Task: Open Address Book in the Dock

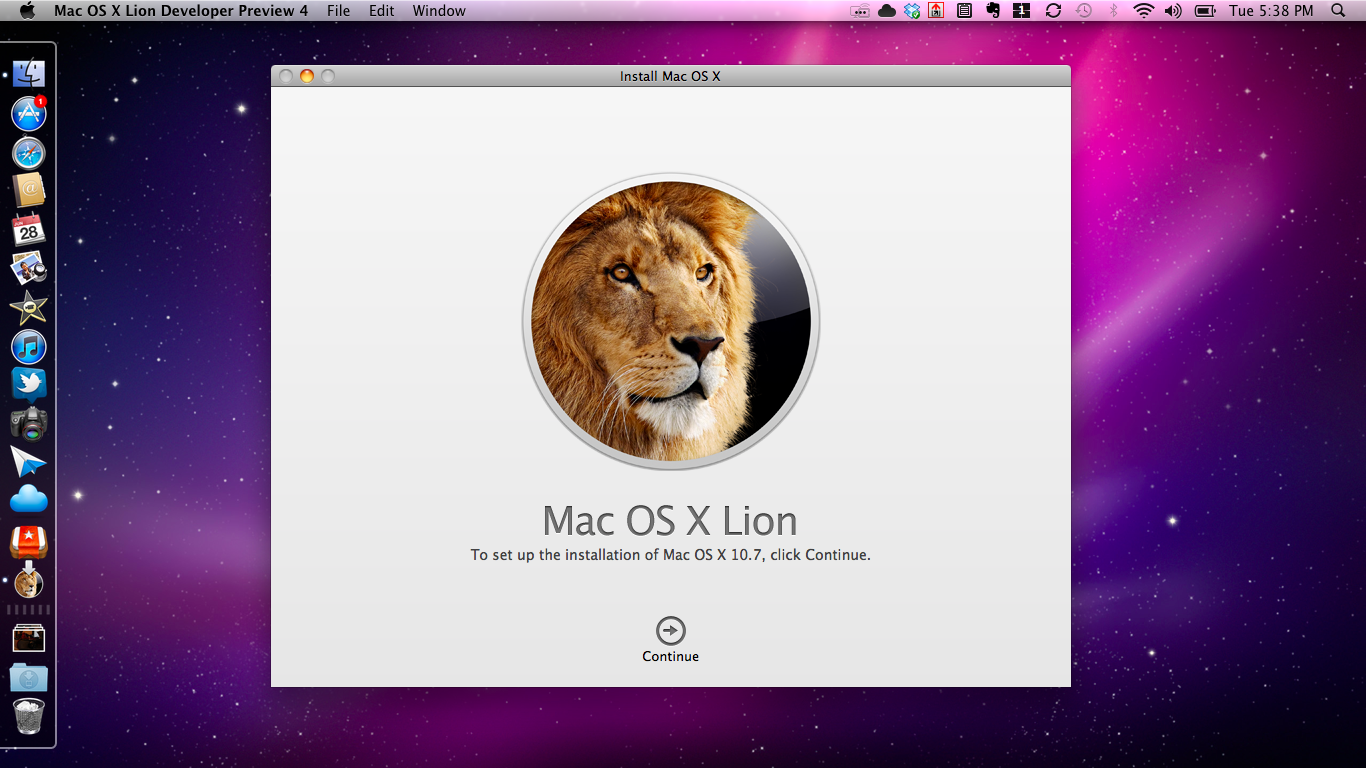Action: 29,190
